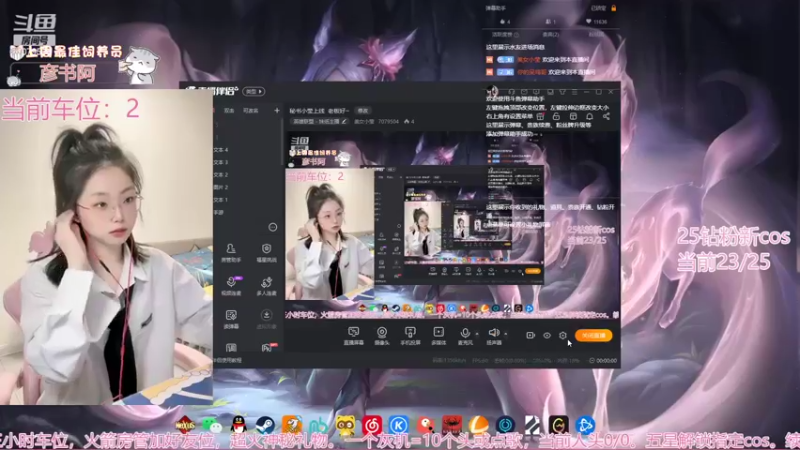800x450 pixels.
Task: Click the share icon in danmaku helper
Action: [606, 116]
